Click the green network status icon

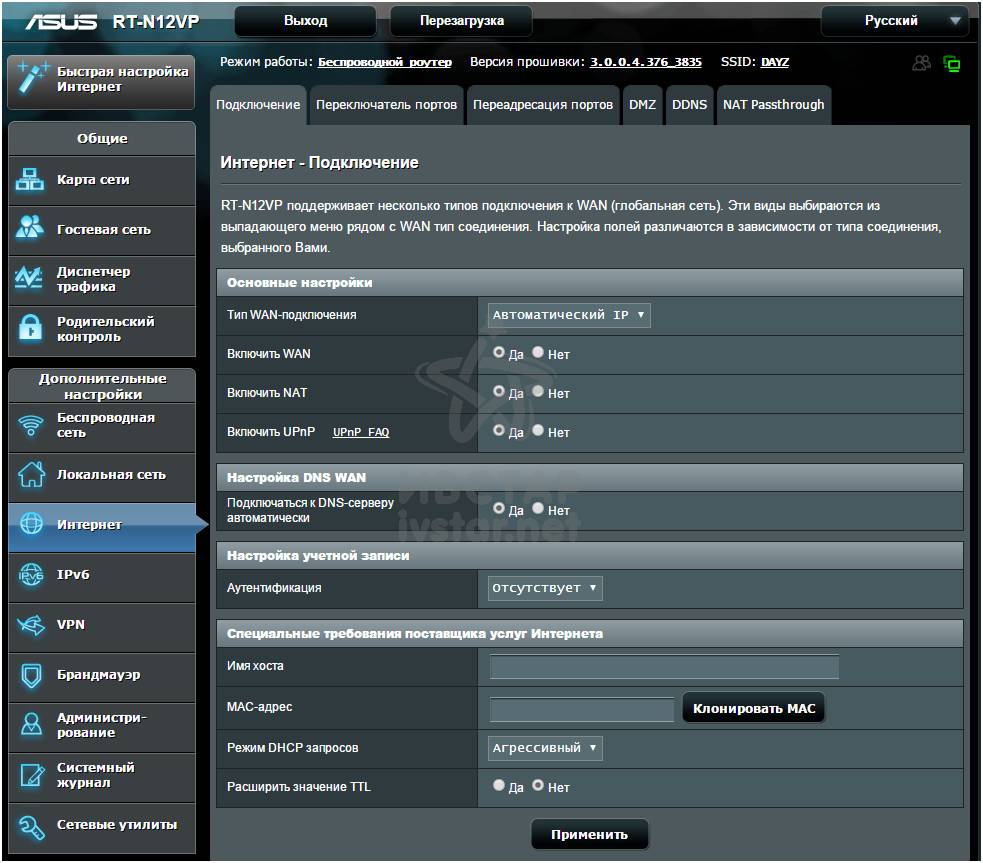click(952, 63)
